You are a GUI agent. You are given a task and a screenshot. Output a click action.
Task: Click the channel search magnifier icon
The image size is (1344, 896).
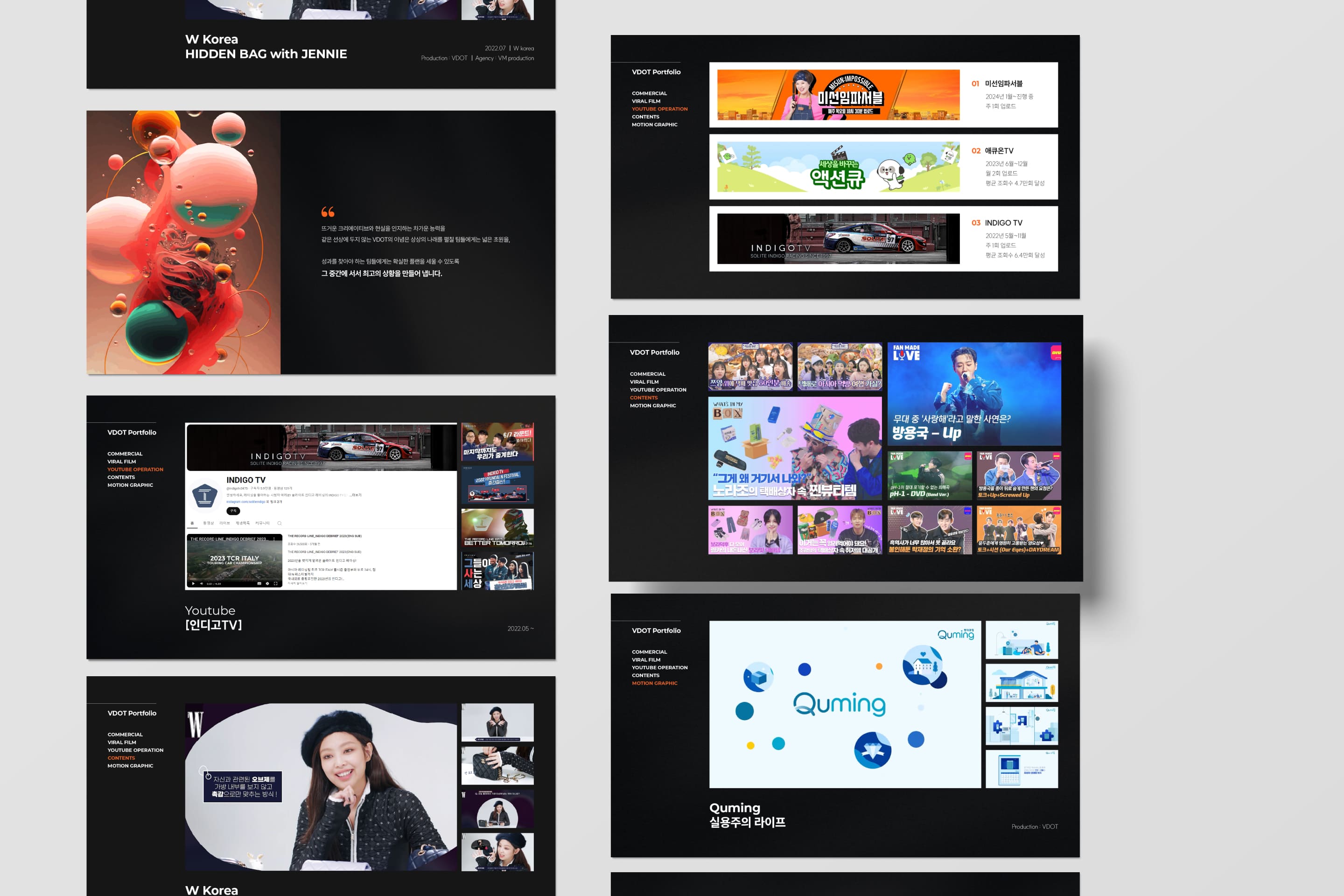point(280,523)
